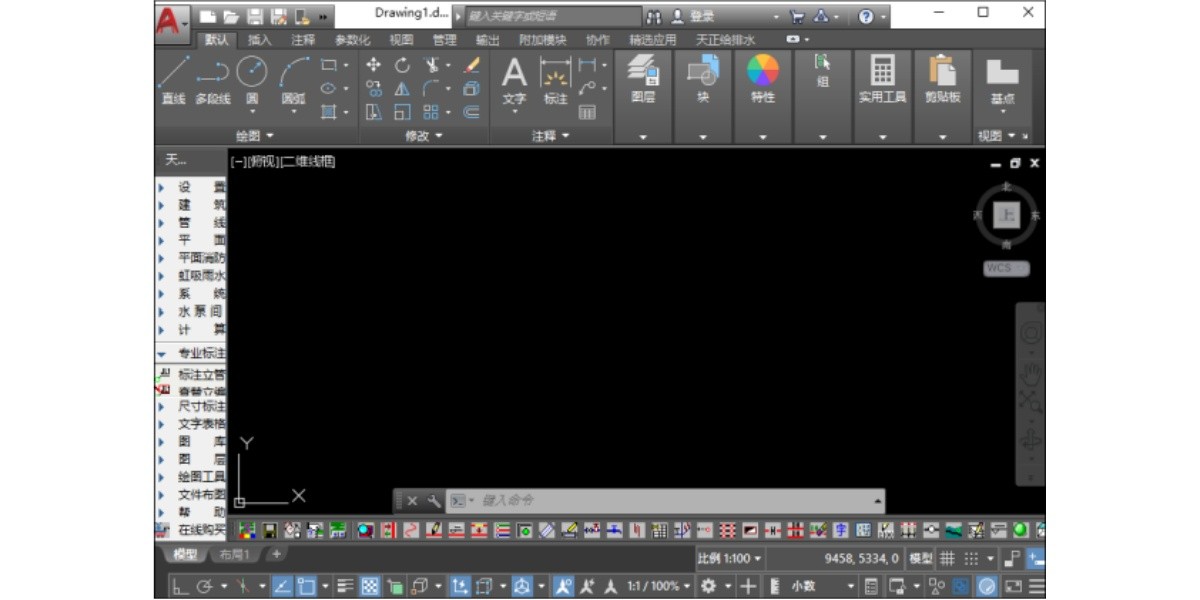This screenshot has width=1200, height=600.
Task: Add a new layout with plus tab
Action: coord(276,554)
